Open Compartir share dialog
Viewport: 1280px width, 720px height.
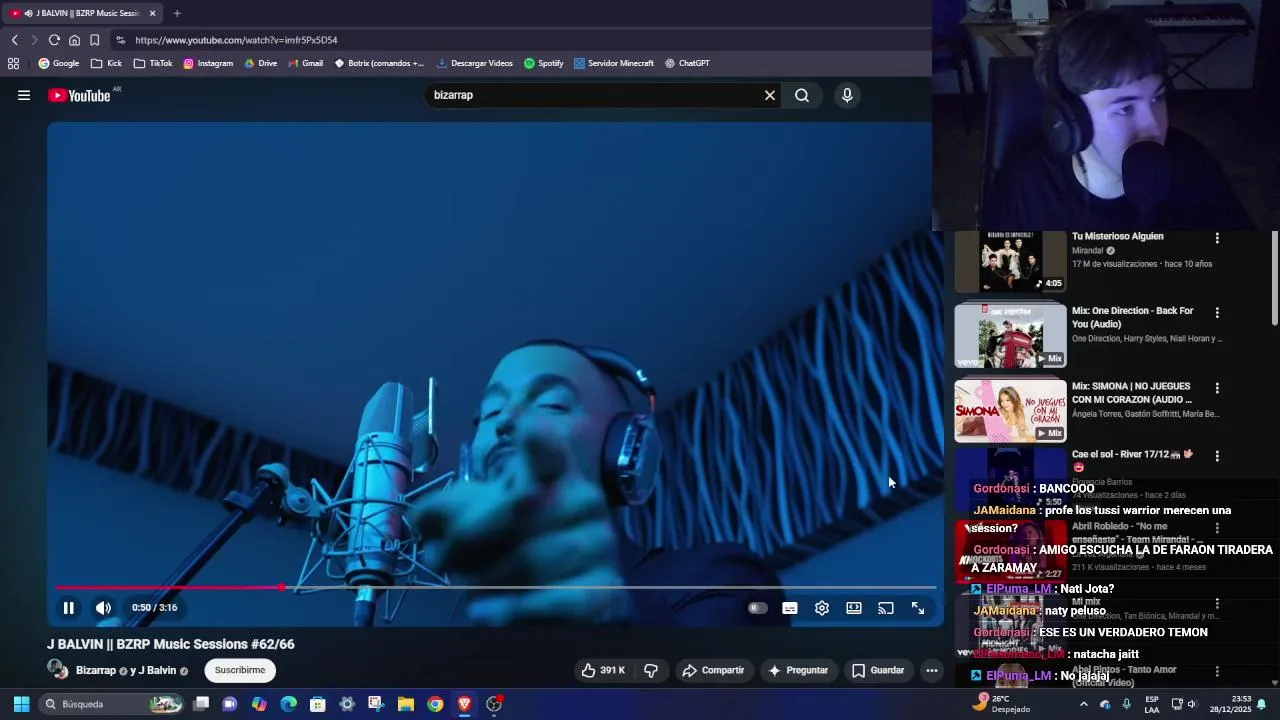click(713, 670)
